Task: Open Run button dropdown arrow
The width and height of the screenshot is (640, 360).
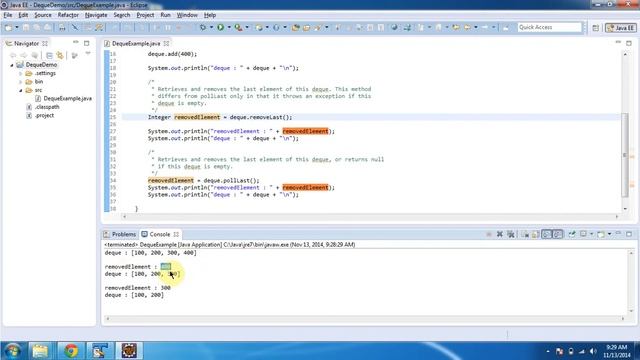Action: click(229, 27)
